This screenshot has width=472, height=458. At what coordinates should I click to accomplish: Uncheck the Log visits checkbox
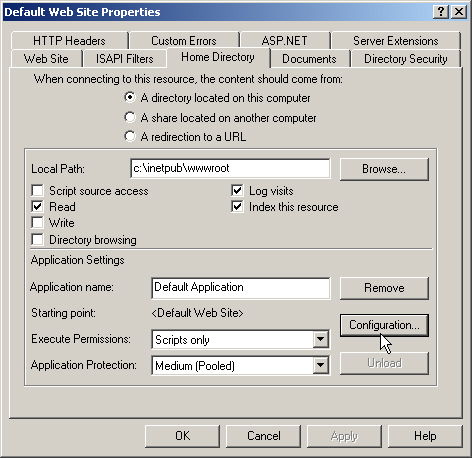pos(237,191)
